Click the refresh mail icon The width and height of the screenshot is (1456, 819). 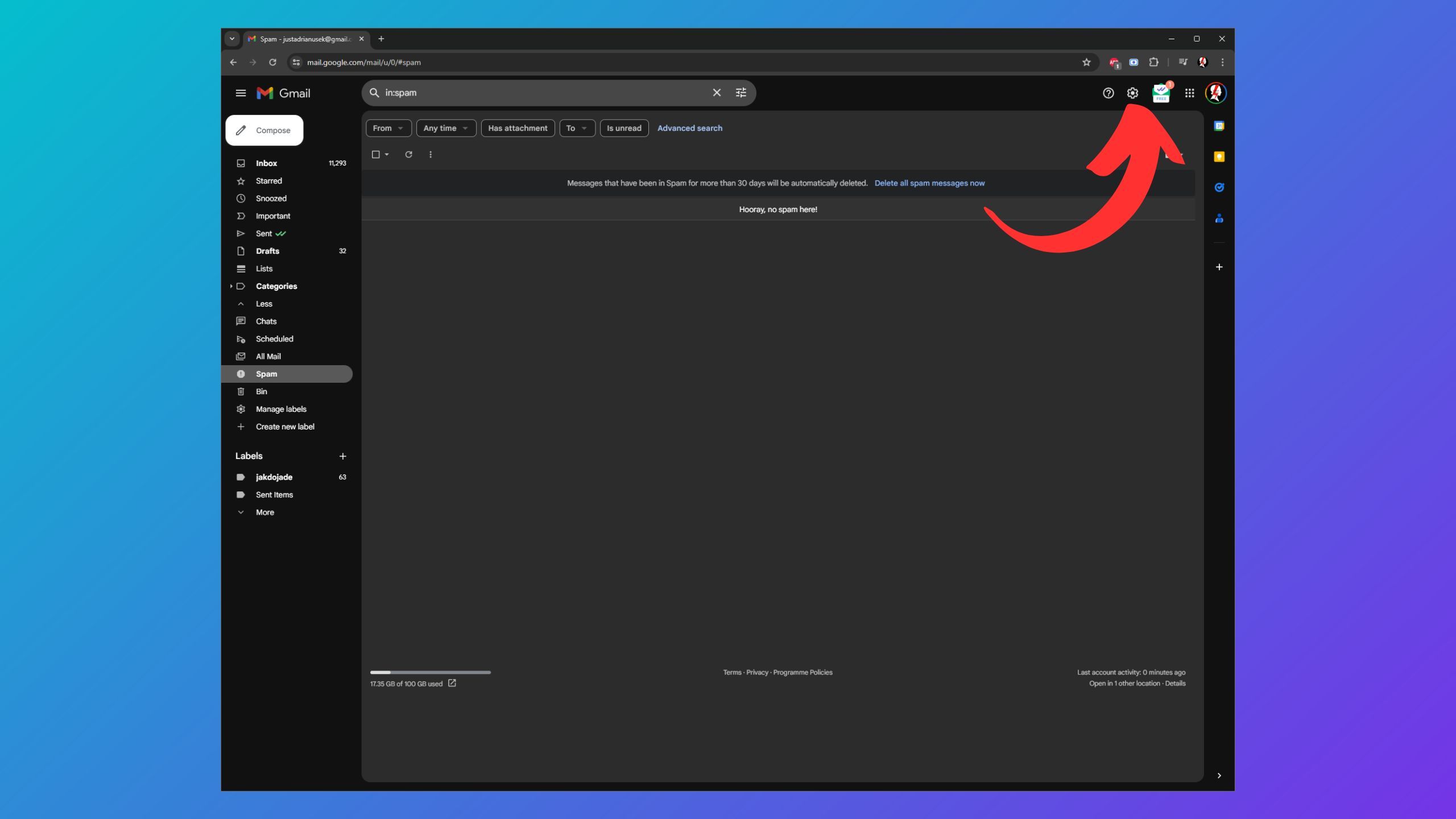[x=408, y=155]
